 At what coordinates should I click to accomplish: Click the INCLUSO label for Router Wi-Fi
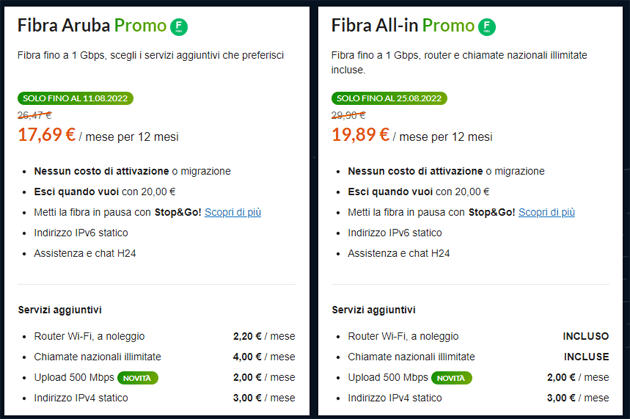(x=586, y=336)
